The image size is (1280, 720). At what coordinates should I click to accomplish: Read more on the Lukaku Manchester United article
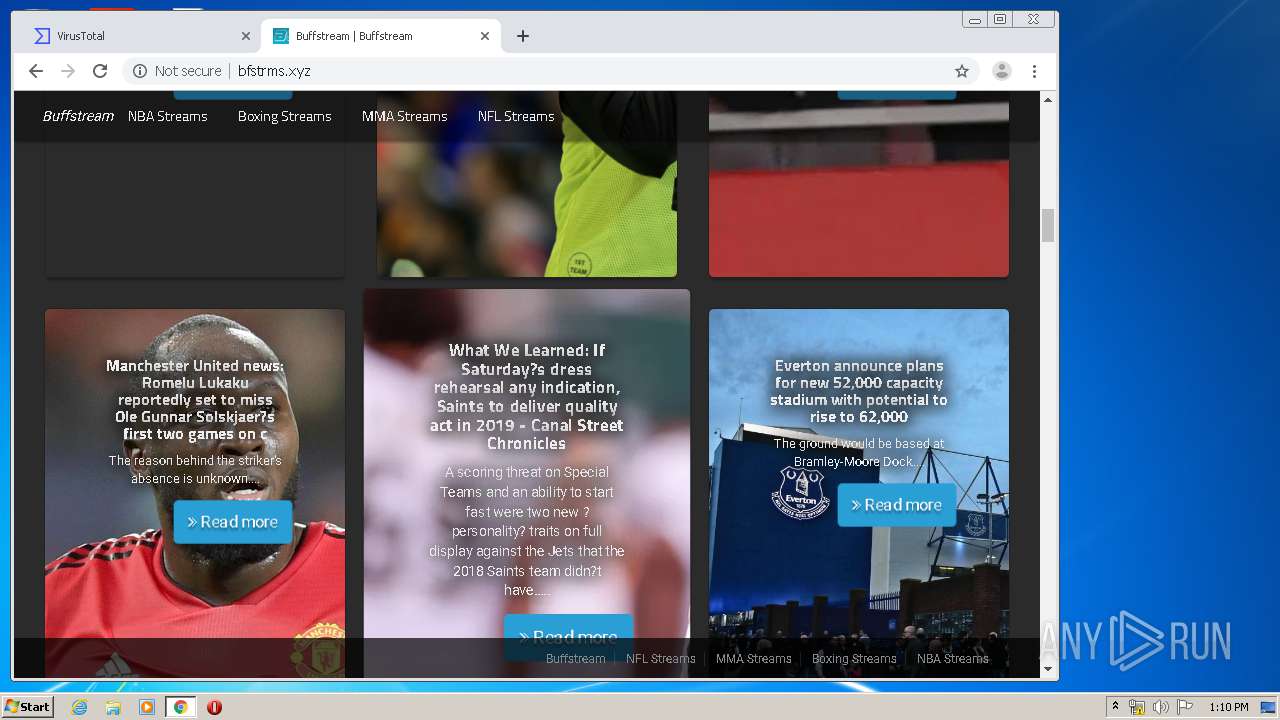point(233,522)
